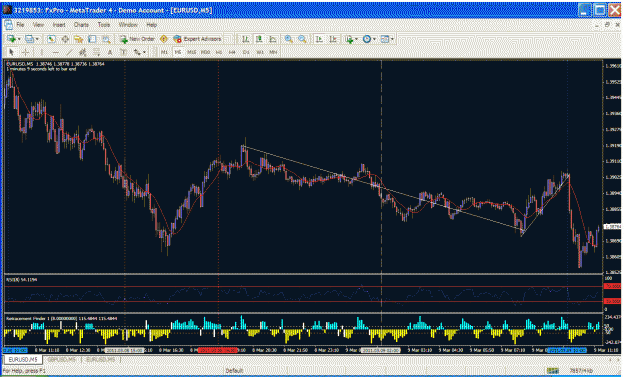Screen dimensions: 625x377
Task: Open the File menu
Action: [20, 25]
